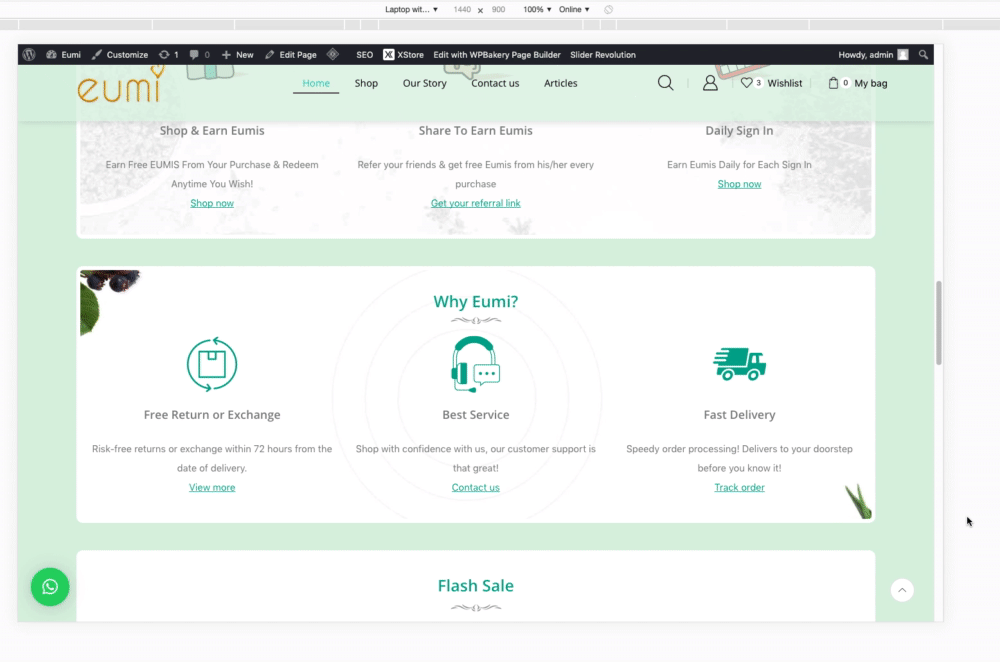The height and width of the screenshot is (662, 1000).
Task: Open the Laptop device preset dropdown
Action: pos(411,10)
